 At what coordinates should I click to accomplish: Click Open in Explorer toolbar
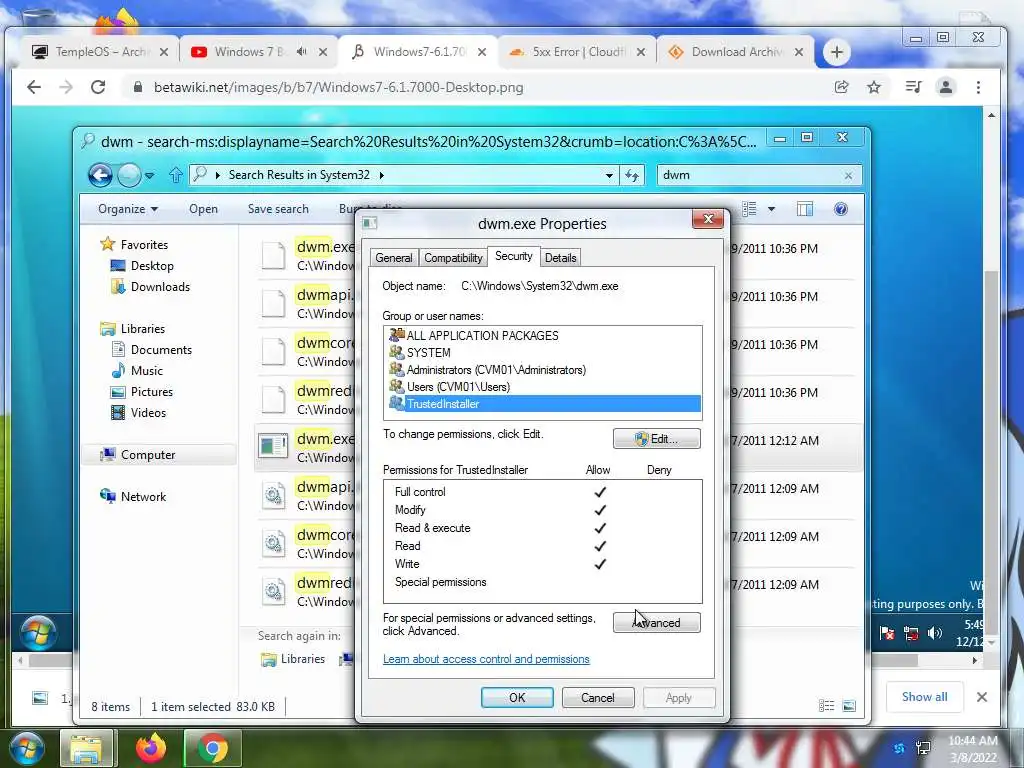(203, 209)
